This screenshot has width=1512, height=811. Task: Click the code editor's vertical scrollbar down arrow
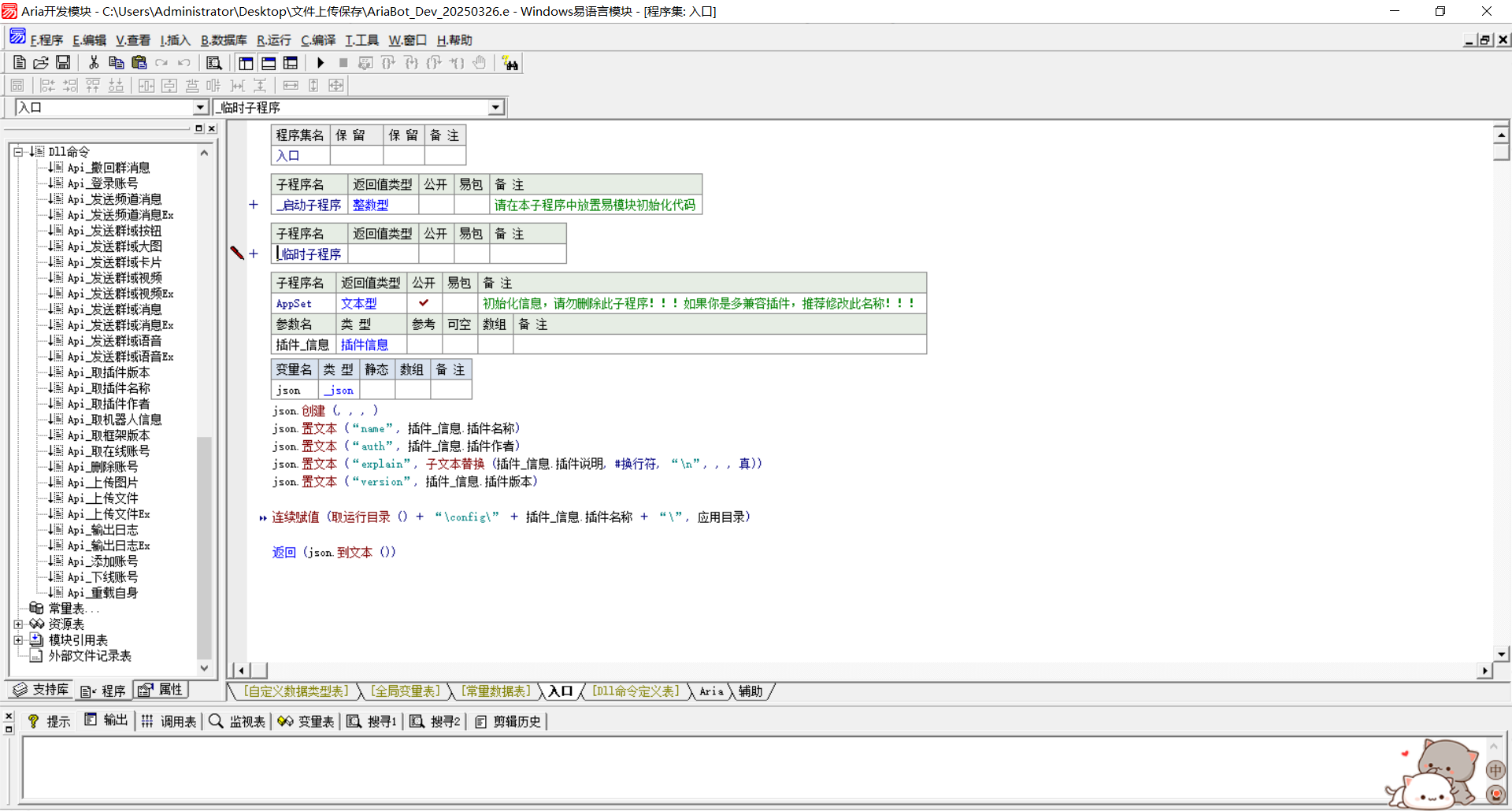(1501, 654)
